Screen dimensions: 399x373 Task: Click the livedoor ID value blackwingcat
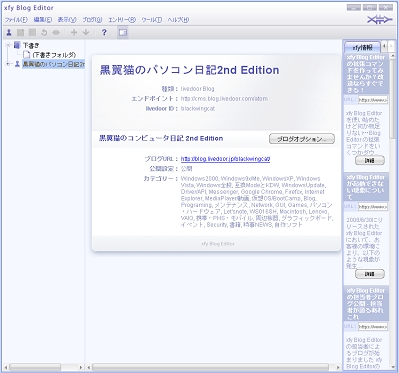click(x=198, y=109)
